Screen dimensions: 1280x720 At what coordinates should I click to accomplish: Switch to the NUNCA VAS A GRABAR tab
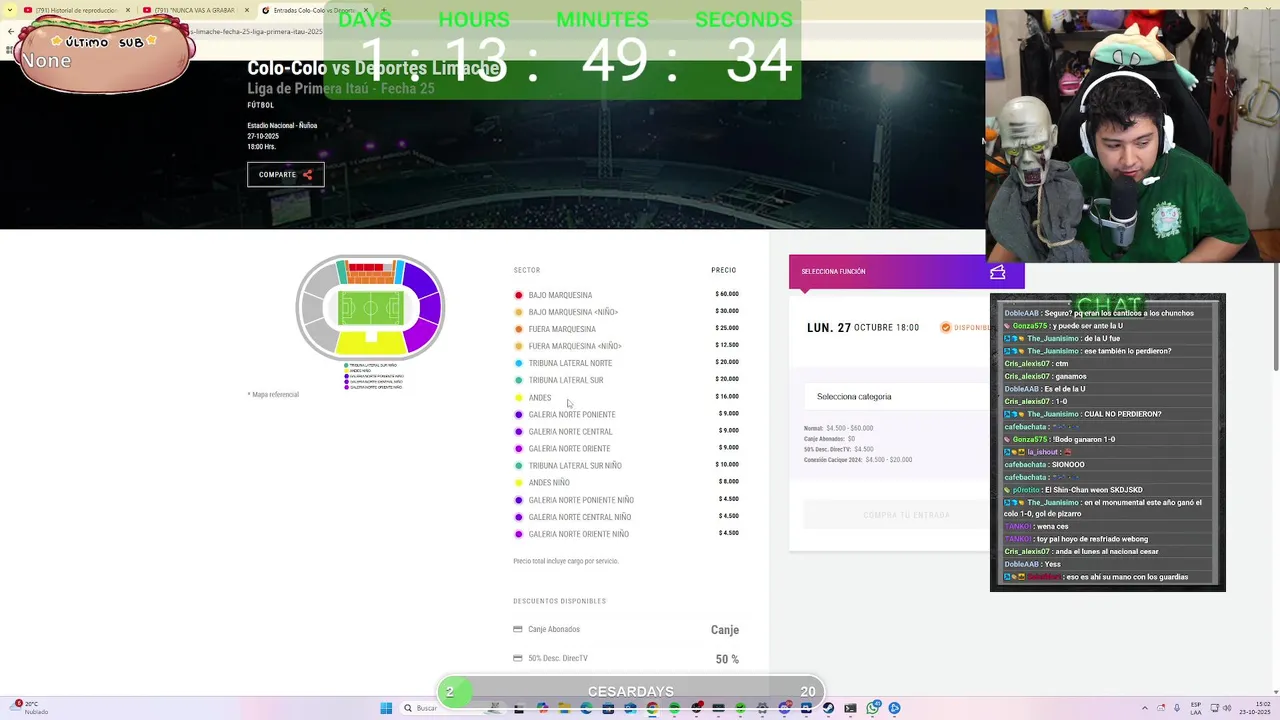click(x=195, y=10)
